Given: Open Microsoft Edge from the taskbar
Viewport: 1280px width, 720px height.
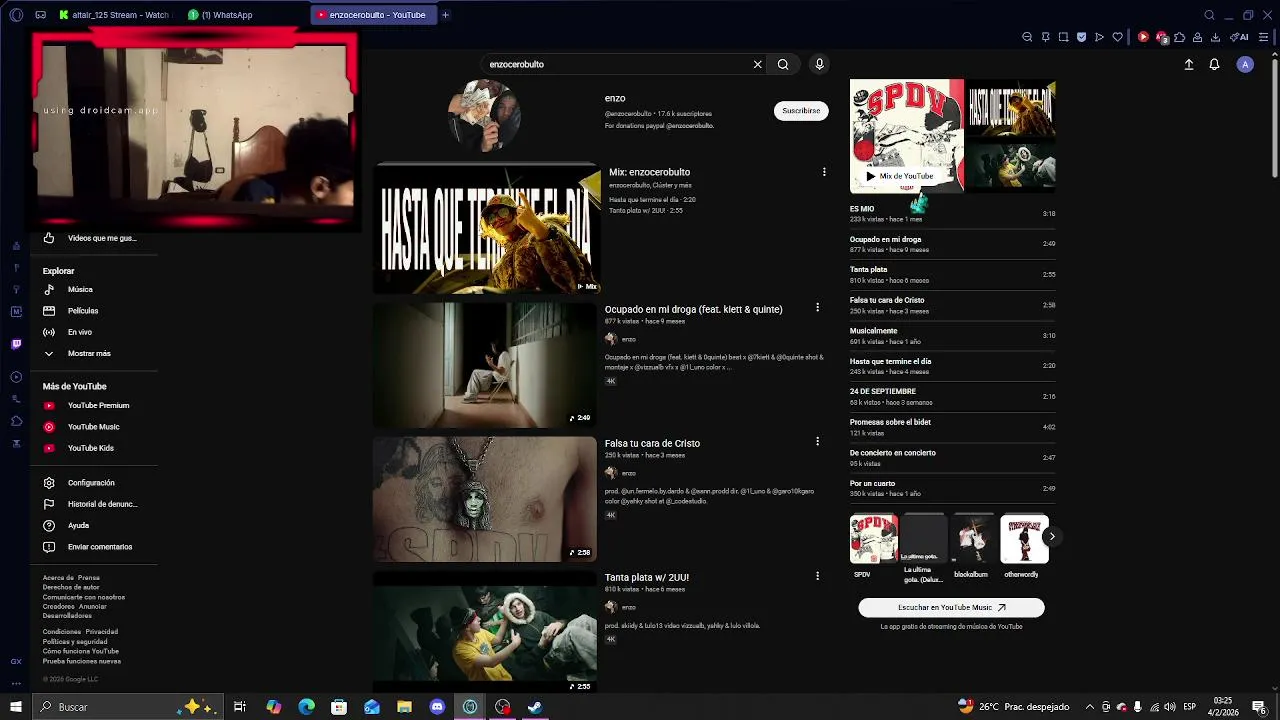Looking at the screenshot, I should click(307, 707).
